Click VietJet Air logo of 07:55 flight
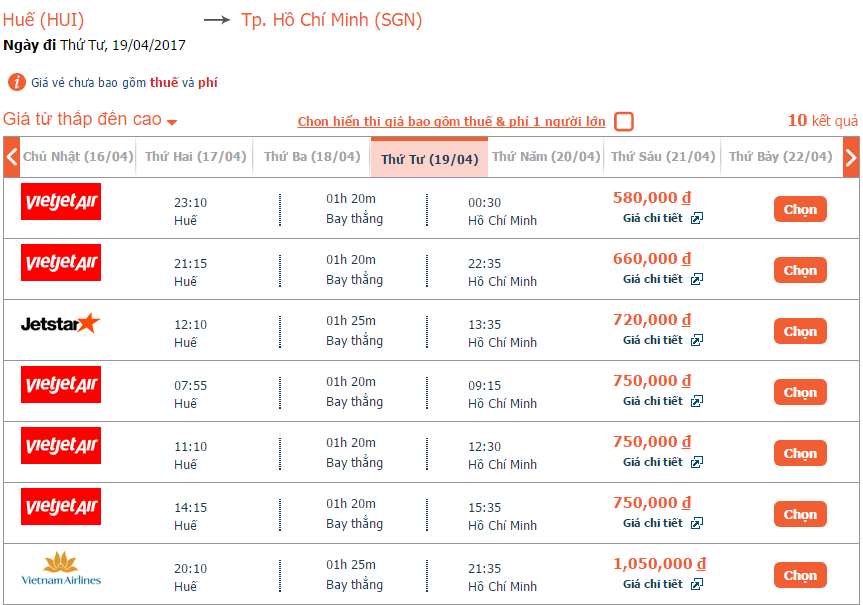Viewport: 863px width, 605px height. pyautogui.click(x=61, y=384)
